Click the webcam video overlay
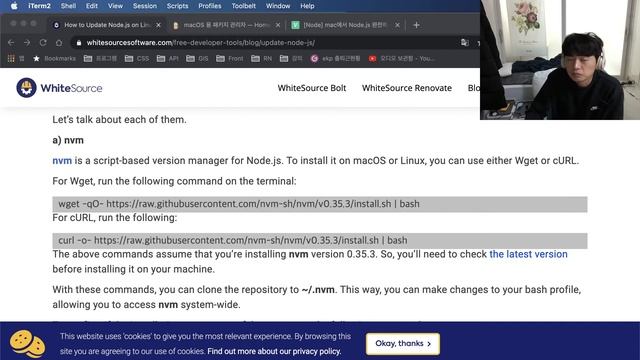This screenshot has height=360, width=640. (x=560, y=60)
